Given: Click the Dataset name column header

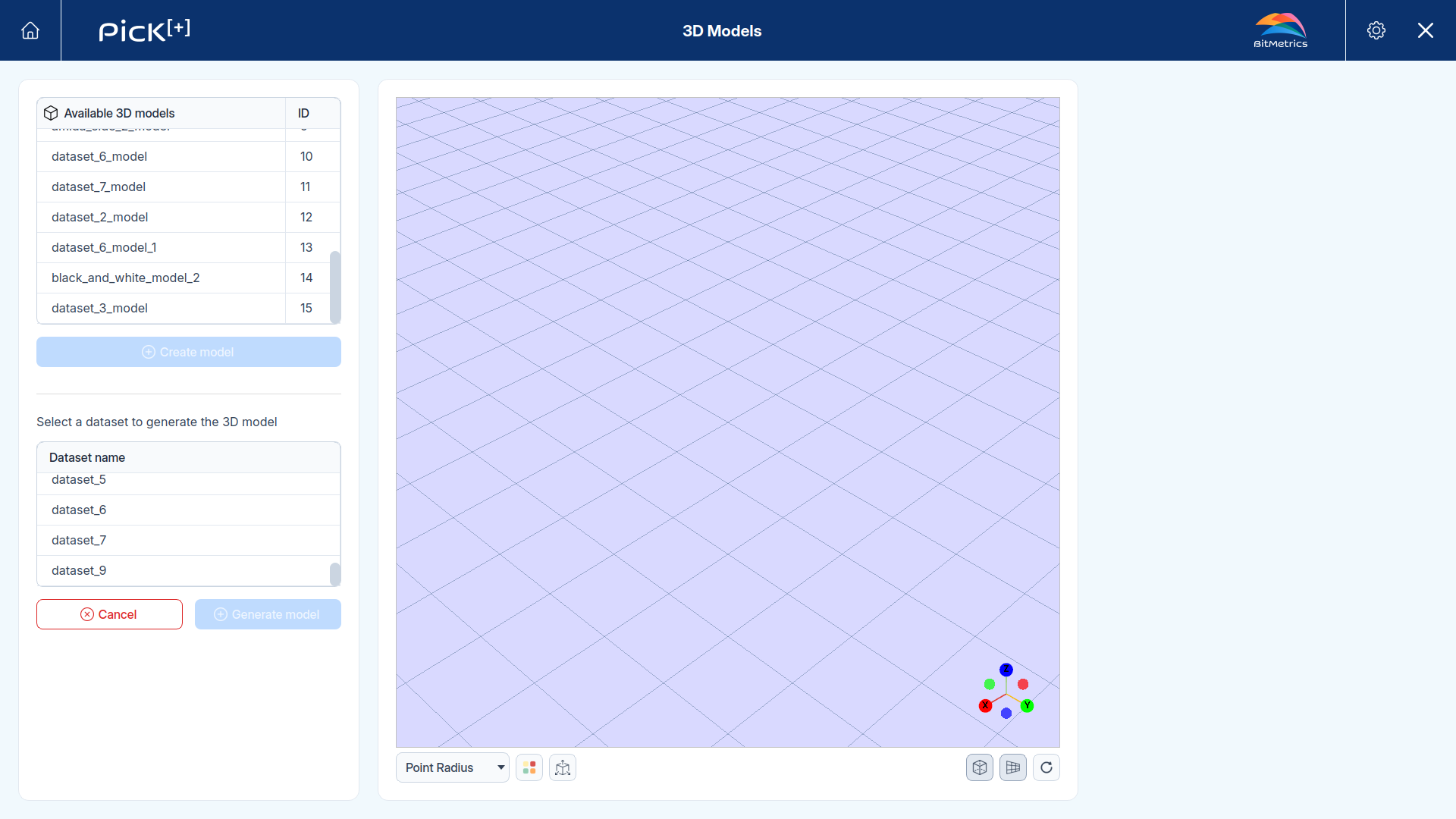Looking at the screenshot, I should 189,457.
